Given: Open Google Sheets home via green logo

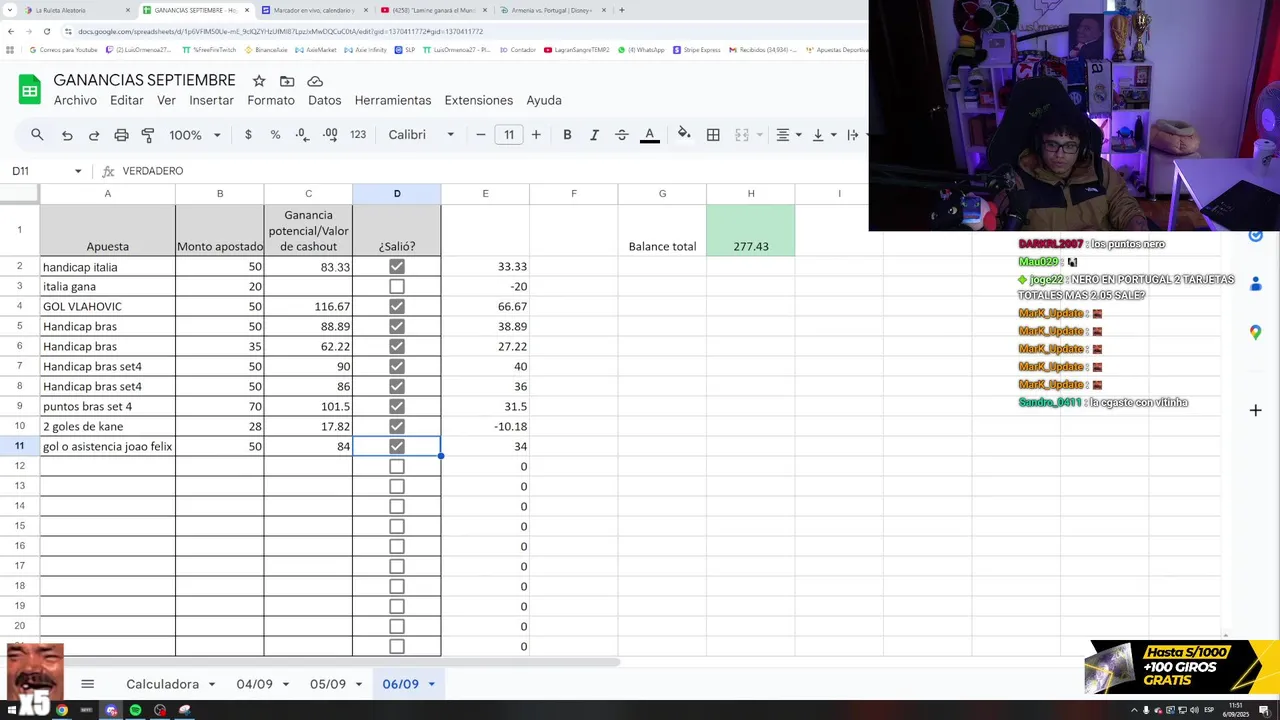Looking at the screenshot, I should (x=30, y=90).
